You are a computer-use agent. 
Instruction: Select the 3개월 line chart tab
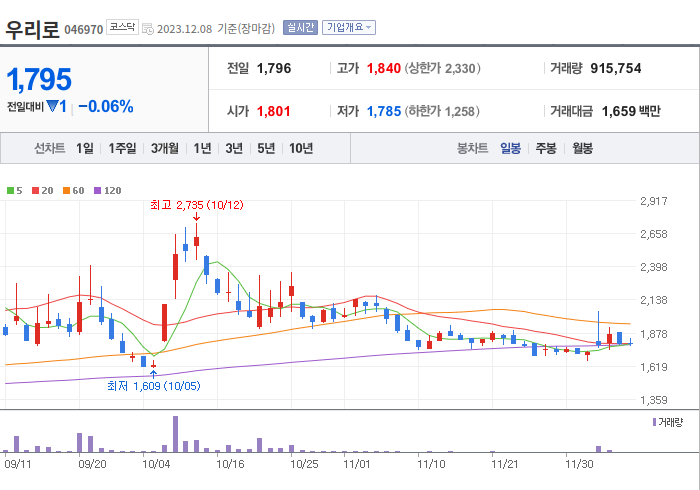pyautogui.click(x=164, y=148)
